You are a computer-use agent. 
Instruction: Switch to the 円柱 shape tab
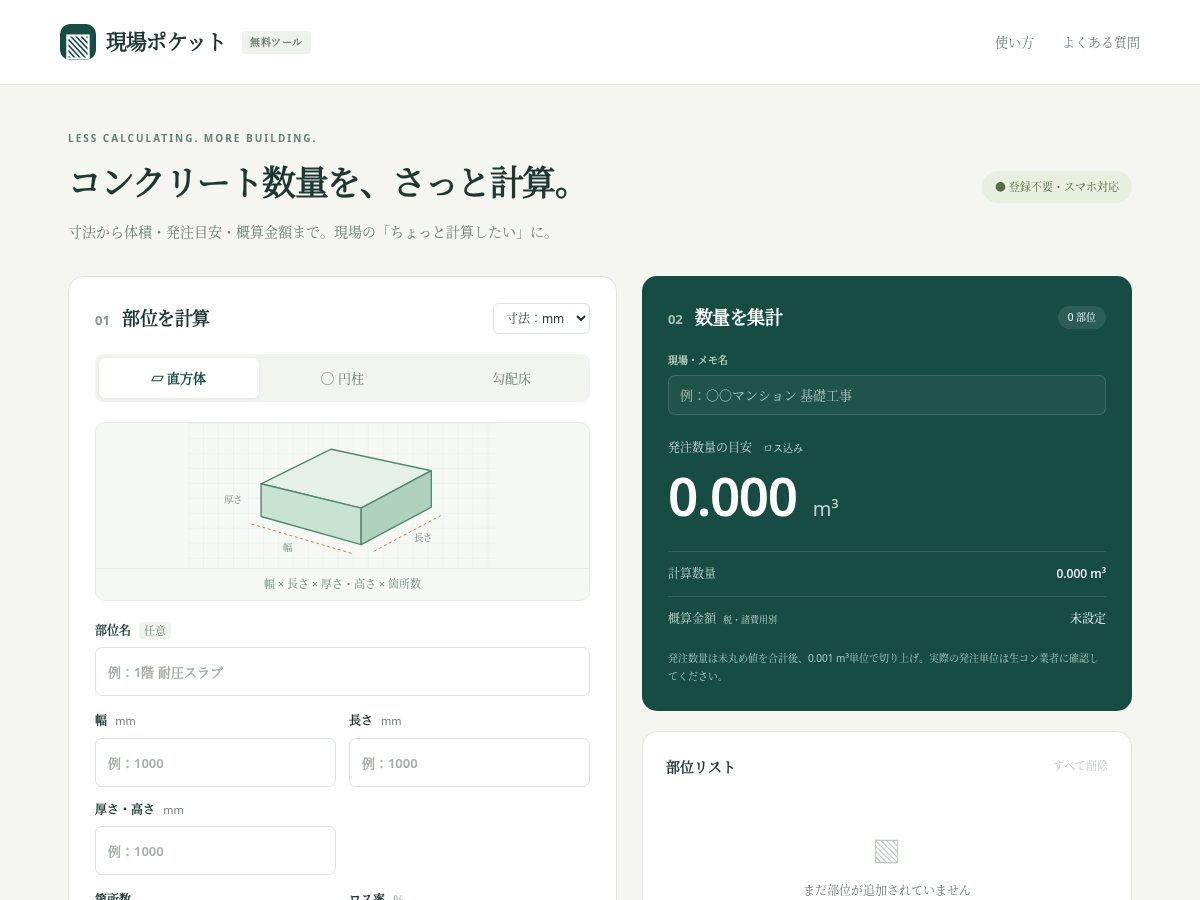pos(342,378)
